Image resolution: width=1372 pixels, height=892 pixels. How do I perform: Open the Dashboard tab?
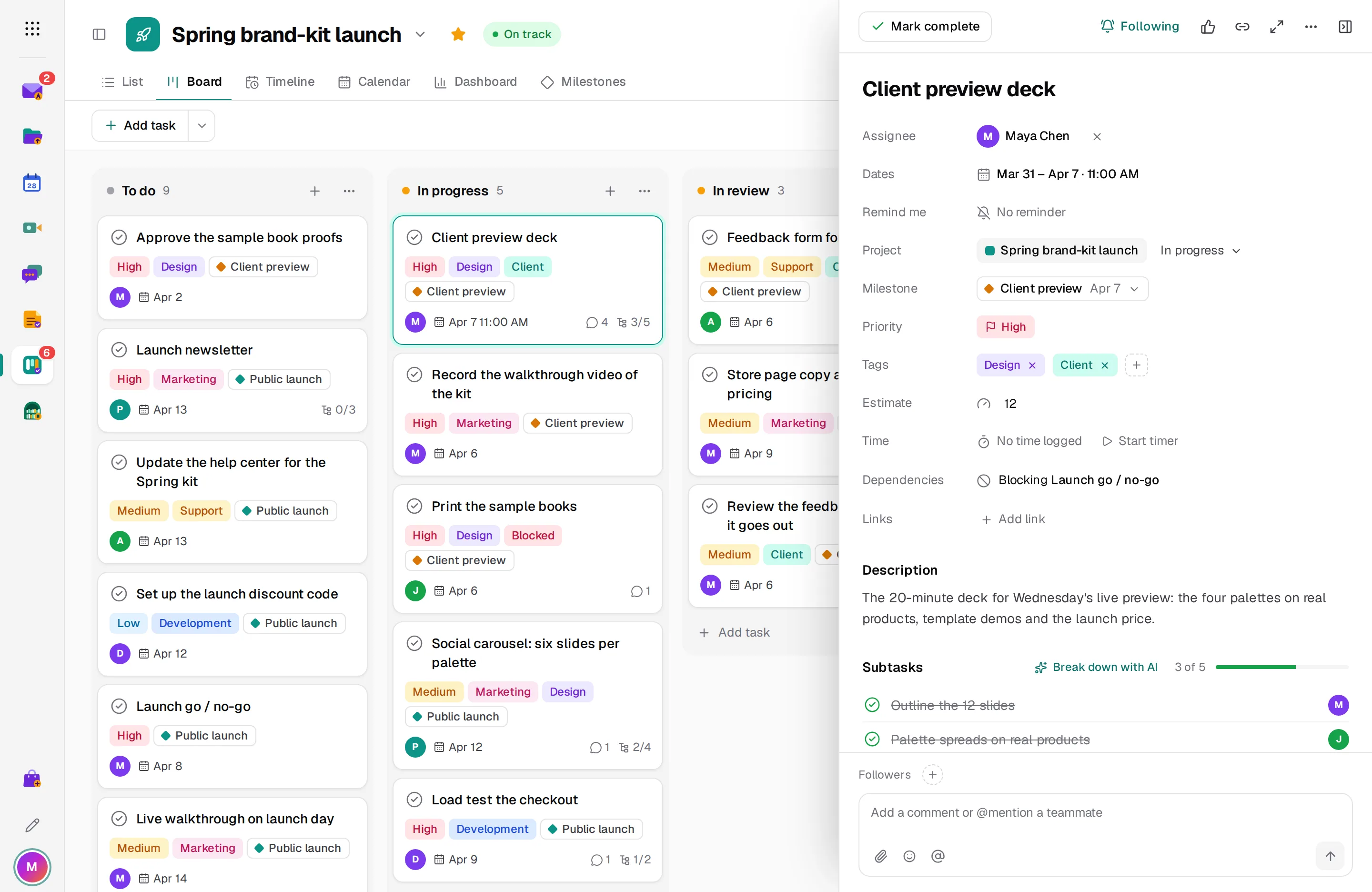tap(475, 82)
